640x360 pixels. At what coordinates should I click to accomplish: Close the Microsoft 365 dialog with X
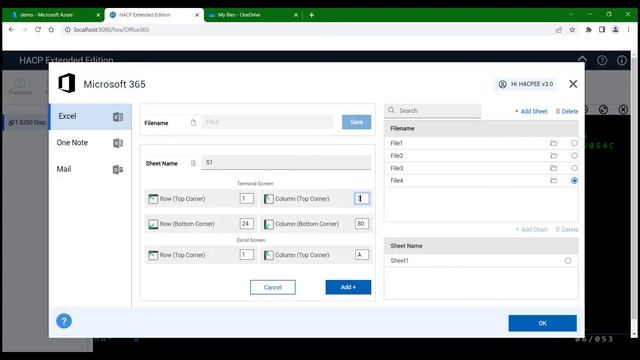tap(573, 84)
